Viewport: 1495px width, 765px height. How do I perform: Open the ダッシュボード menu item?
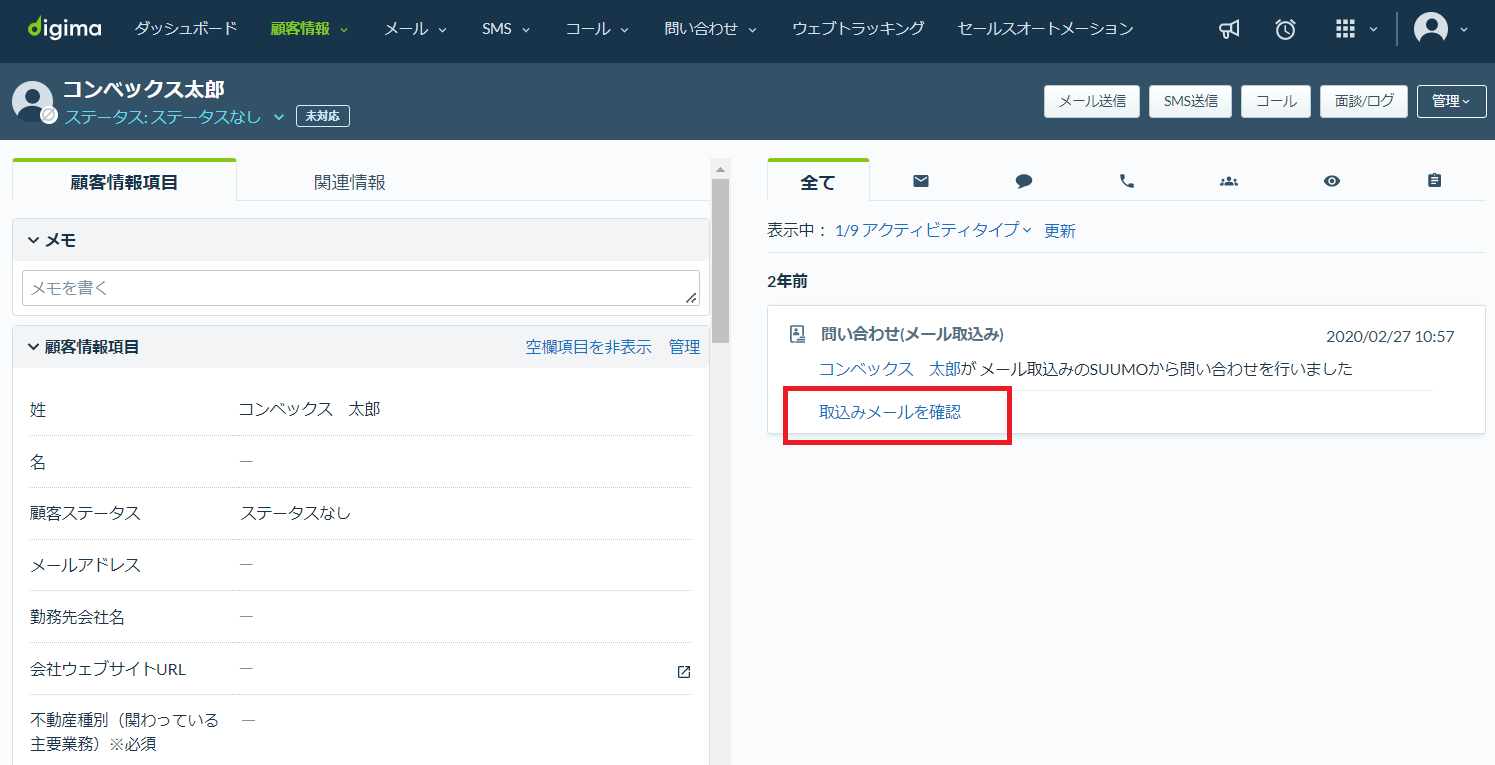186,29
